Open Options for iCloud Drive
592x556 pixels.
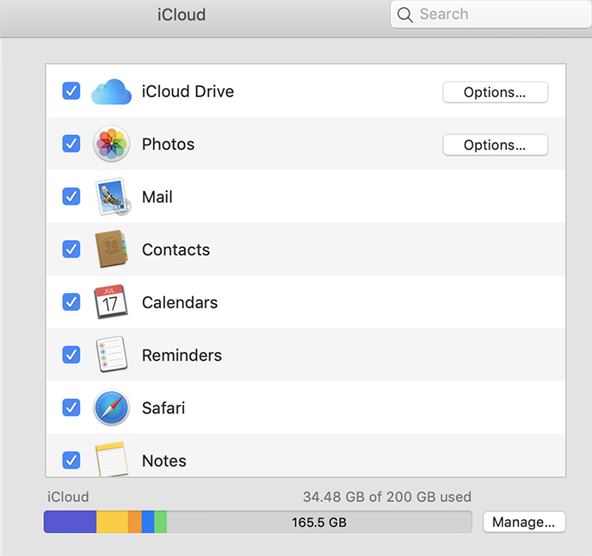point(495,92)
